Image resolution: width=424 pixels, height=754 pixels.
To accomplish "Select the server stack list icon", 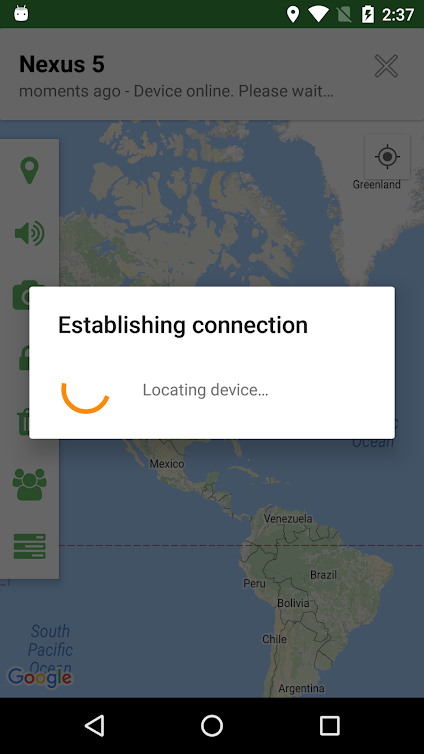I will coord(29,546).
